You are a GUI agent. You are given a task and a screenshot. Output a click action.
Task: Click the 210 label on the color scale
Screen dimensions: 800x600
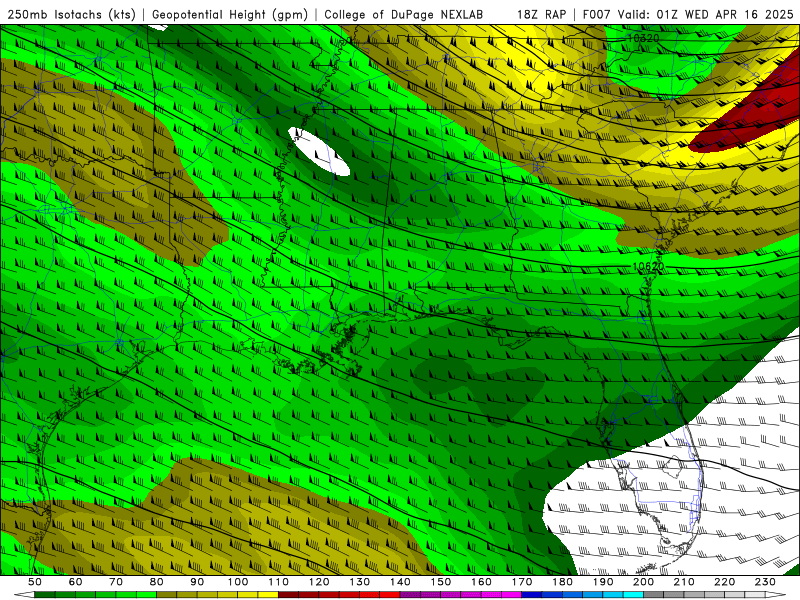point(684,582)
